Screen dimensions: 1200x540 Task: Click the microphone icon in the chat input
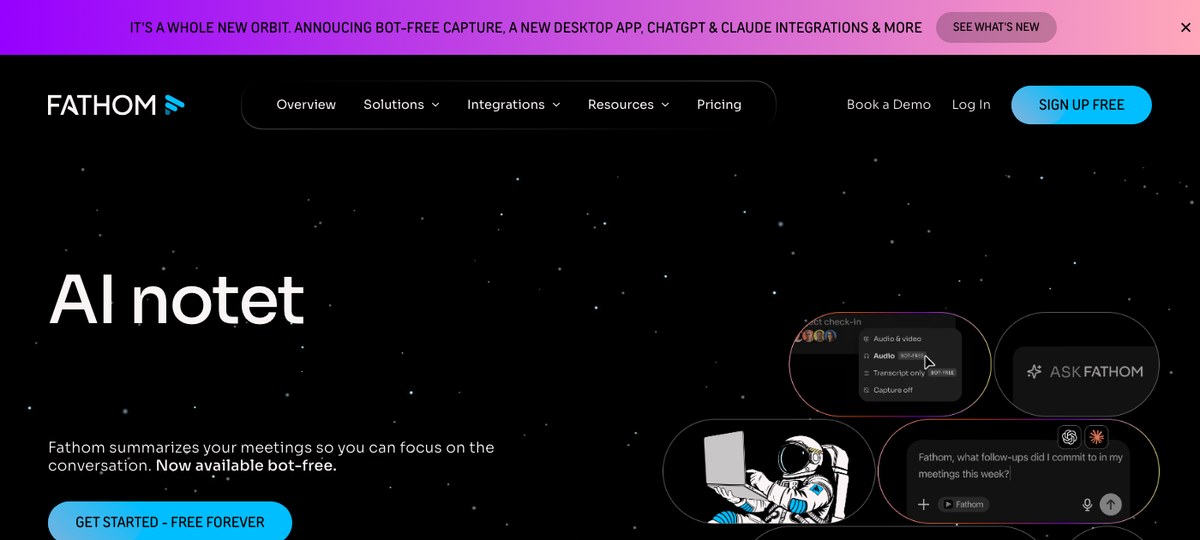(x=1087, y=505)
